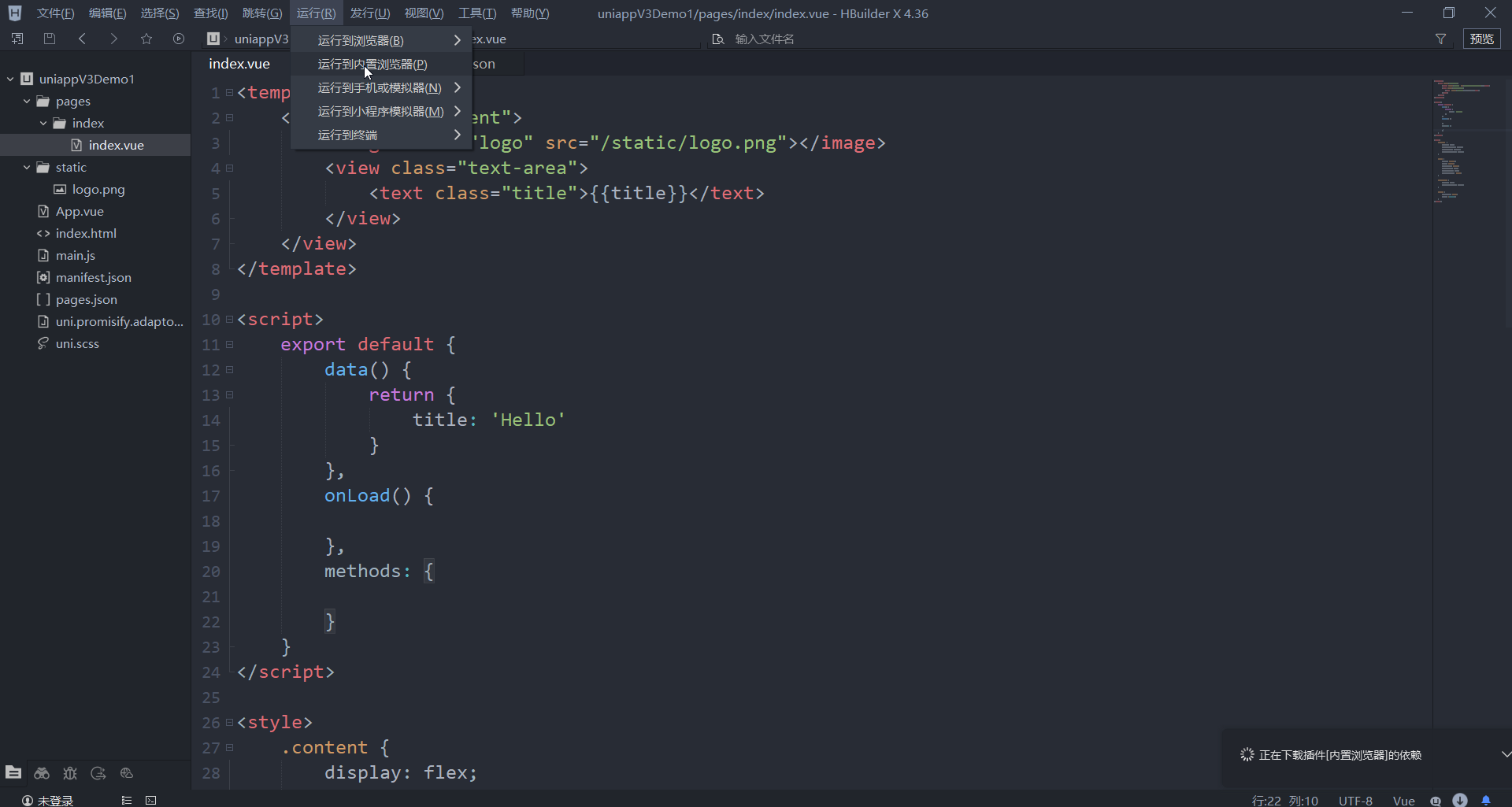The image size is (1512, 807).
Task: Click the Vue language mode indicator
Action: click(1403, 800)
